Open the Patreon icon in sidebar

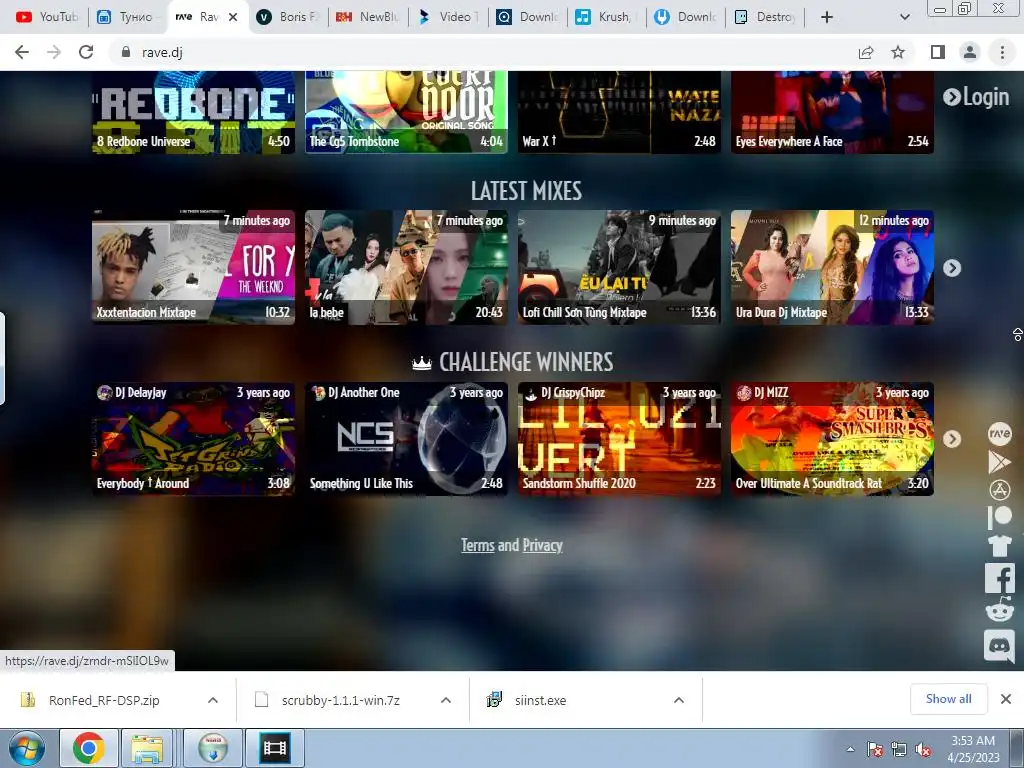point(999,517)
